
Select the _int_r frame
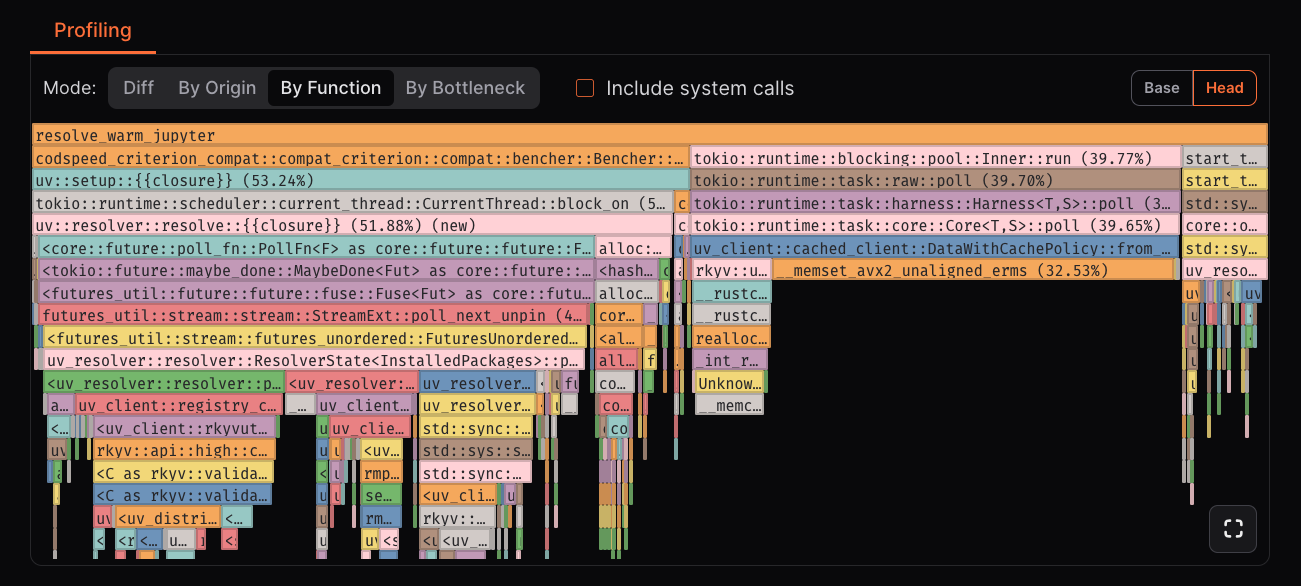(x=730, y=360)
